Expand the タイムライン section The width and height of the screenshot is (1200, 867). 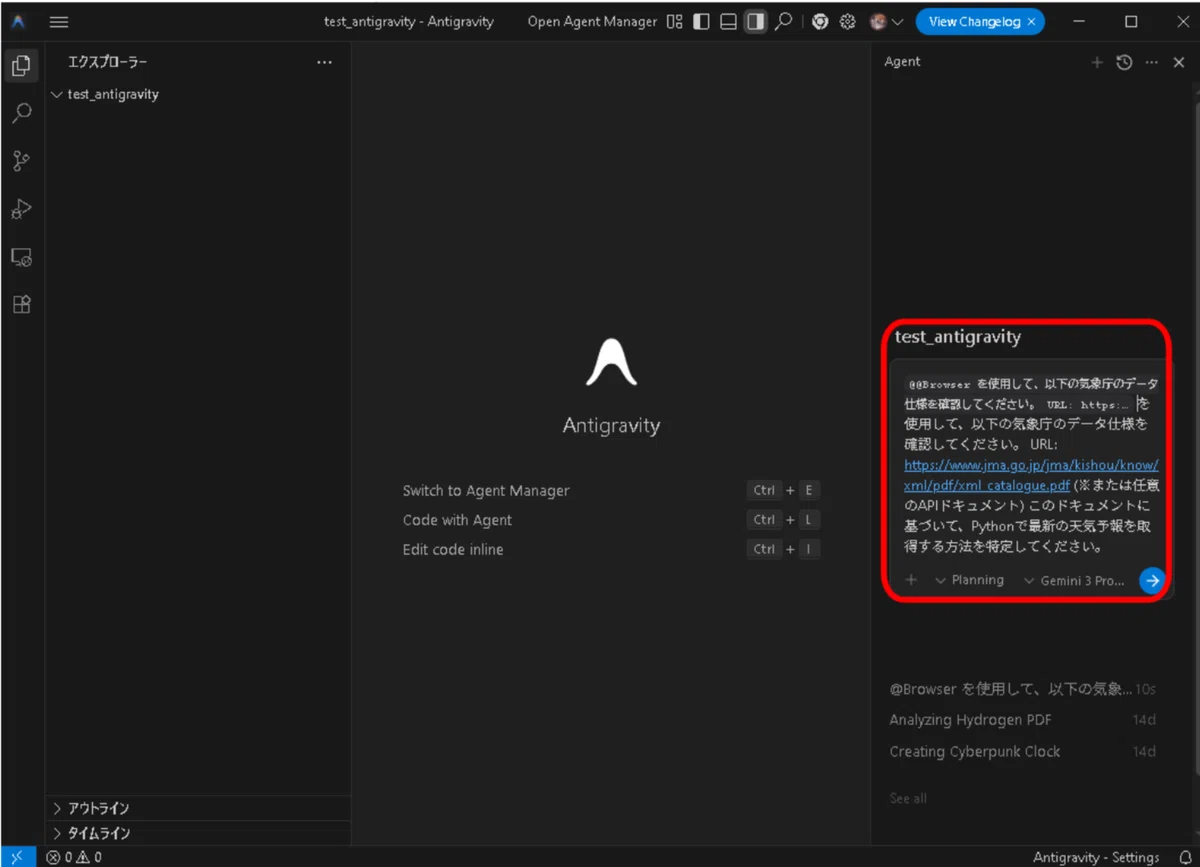click(198, 833)
